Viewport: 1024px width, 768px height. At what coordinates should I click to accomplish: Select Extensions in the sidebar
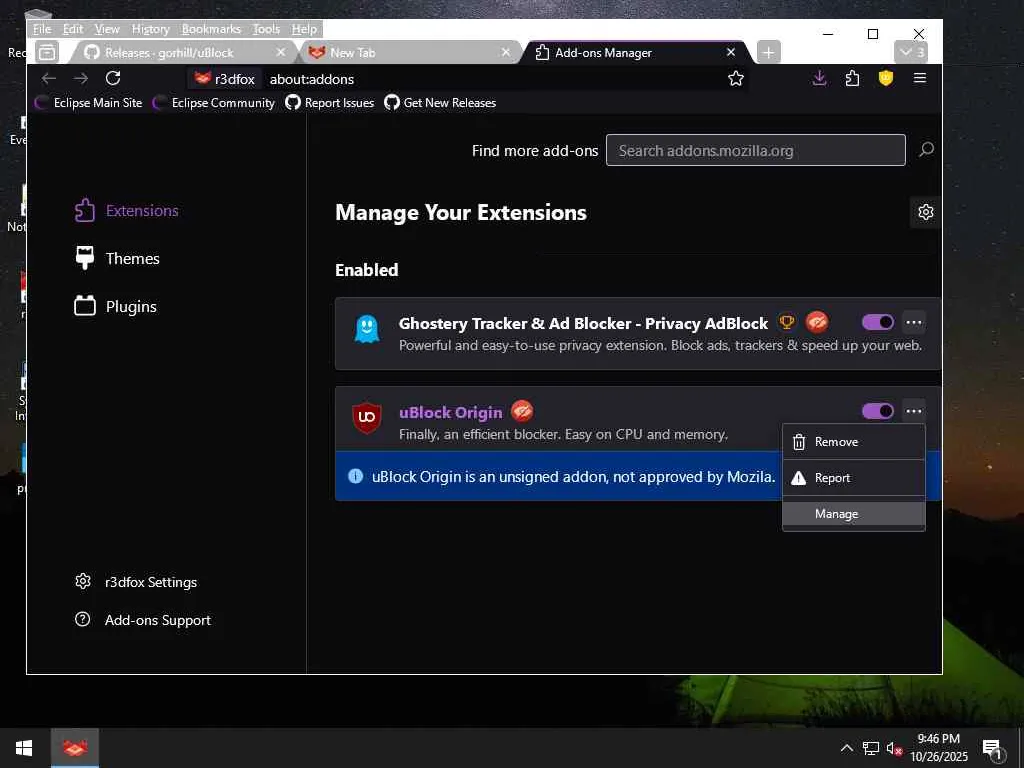(127, 211)
